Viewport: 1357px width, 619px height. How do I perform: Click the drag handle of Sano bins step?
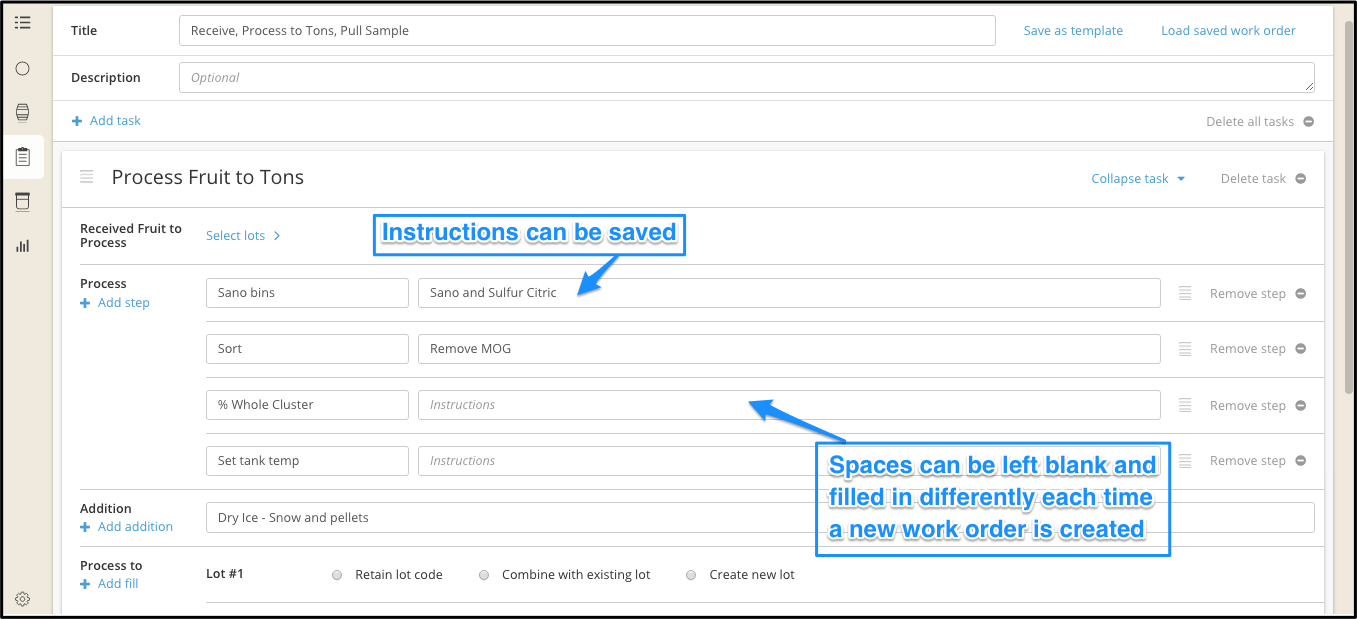pyautogui.click(x=1185, y=293)
